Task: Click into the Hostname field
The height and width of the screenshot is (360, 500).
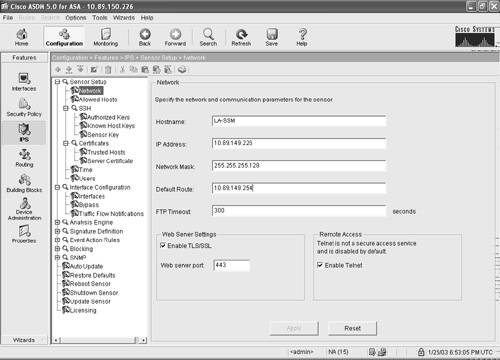Action: pos(299,121)
